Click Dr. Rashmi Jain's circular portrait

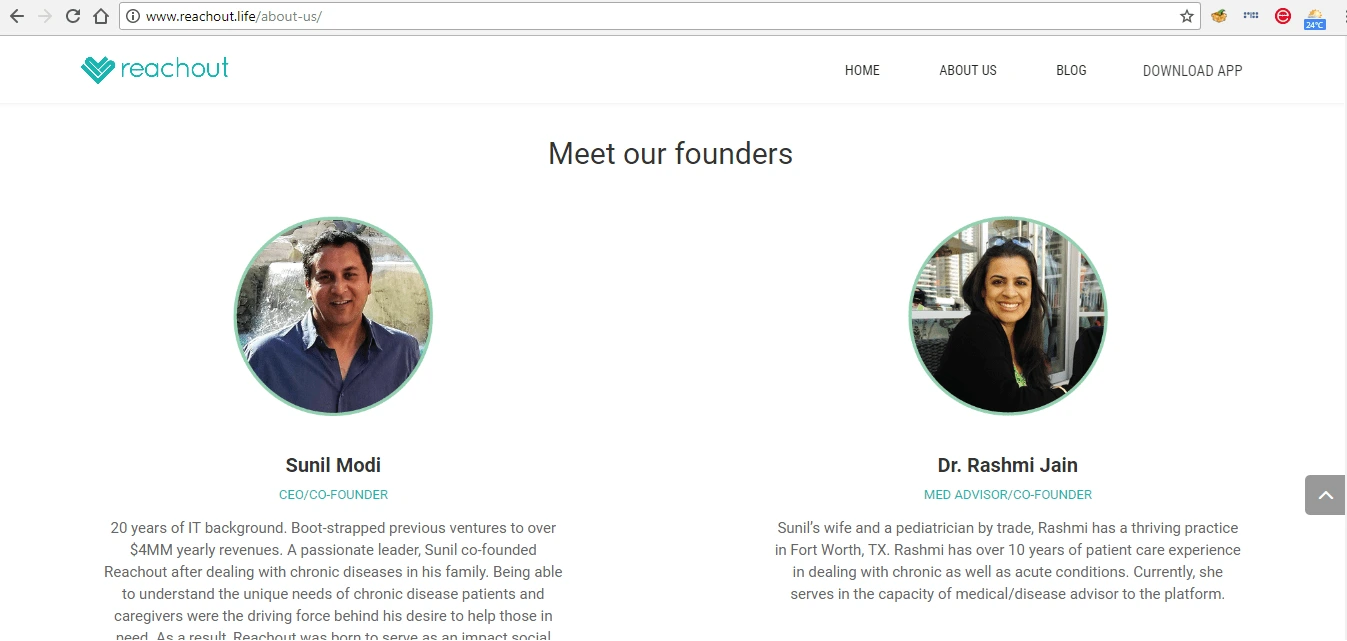tap(1008, 316)
